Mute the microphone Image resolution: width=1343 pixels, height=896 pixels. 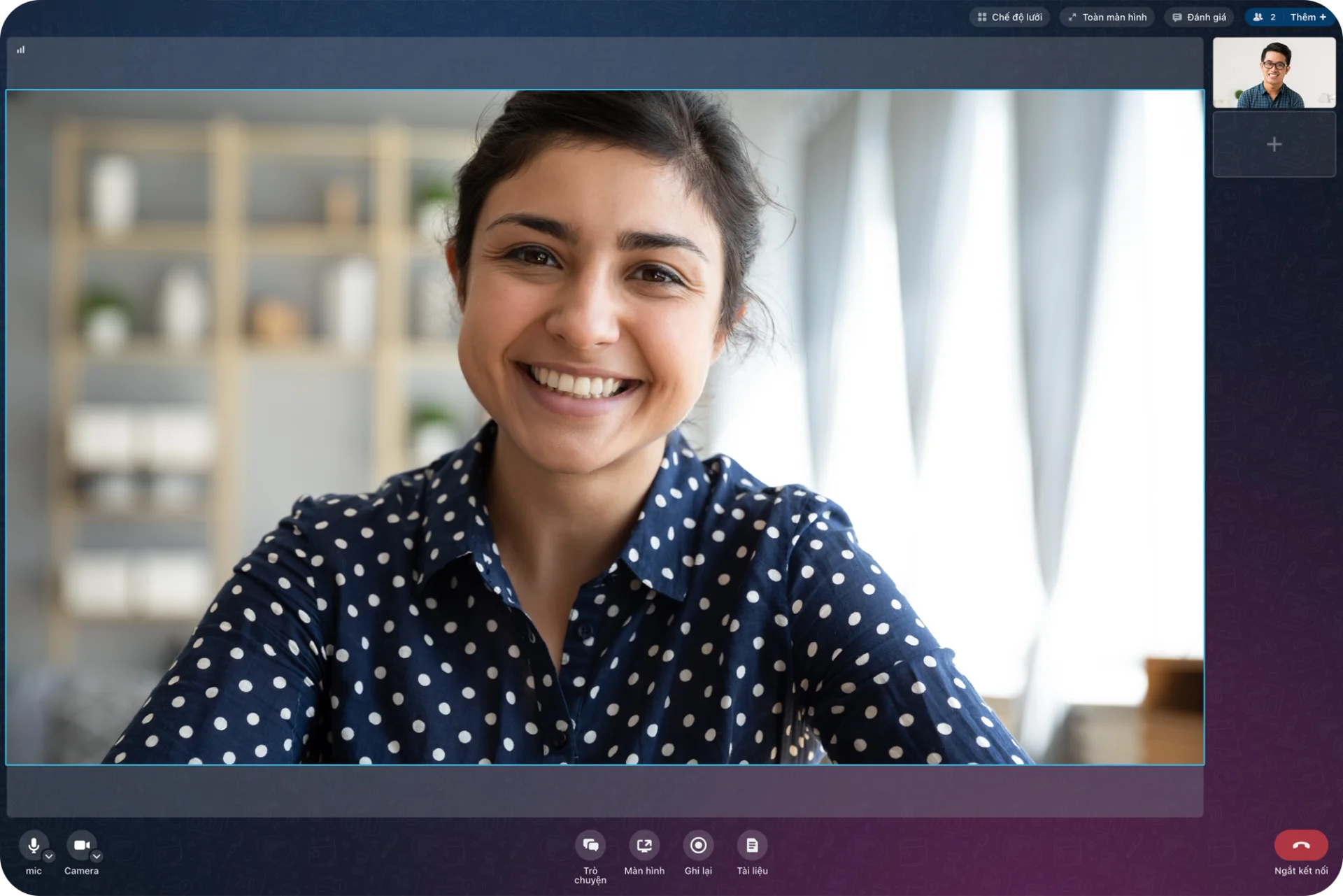coord(33,845)
